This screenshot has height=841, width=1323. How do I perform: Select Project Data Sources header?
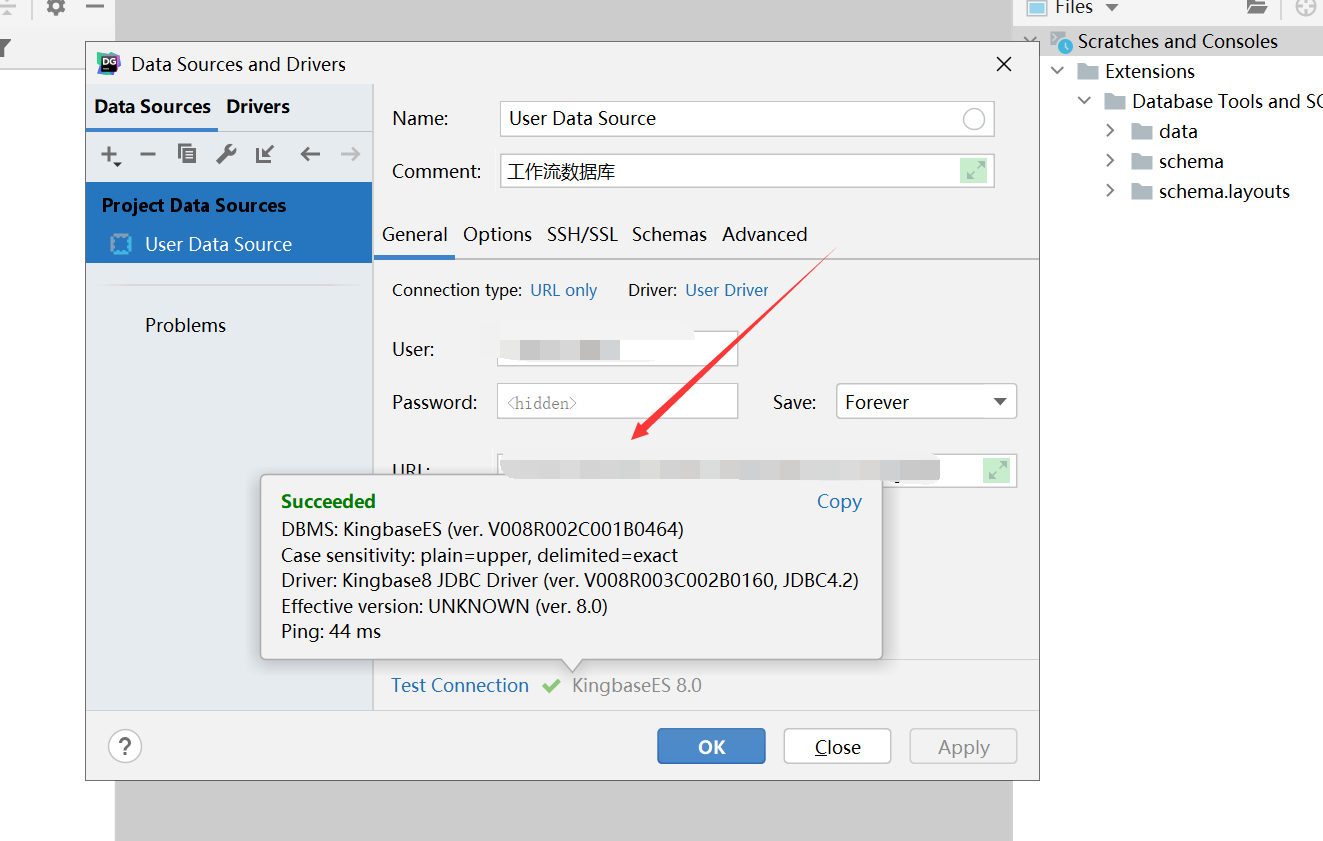pos(194,206)
